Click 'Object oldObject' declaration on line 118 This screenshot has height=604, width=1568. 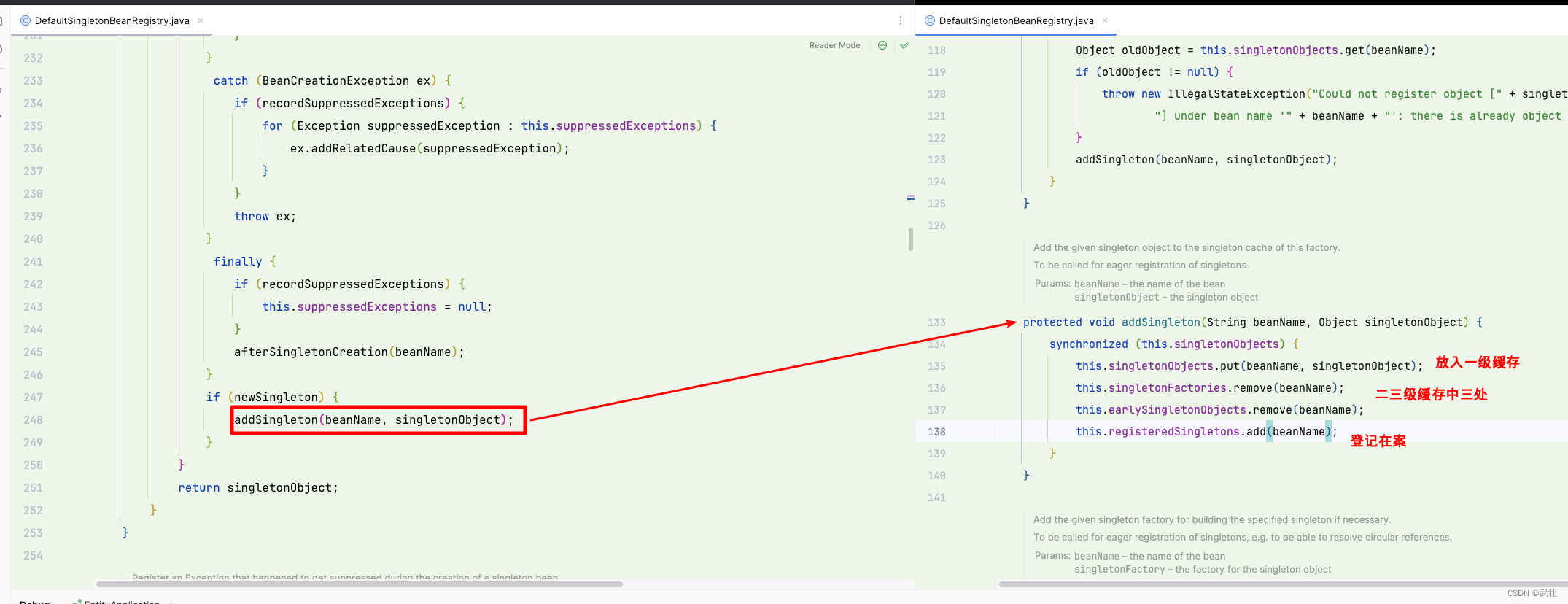click(x=1128, y=50)
